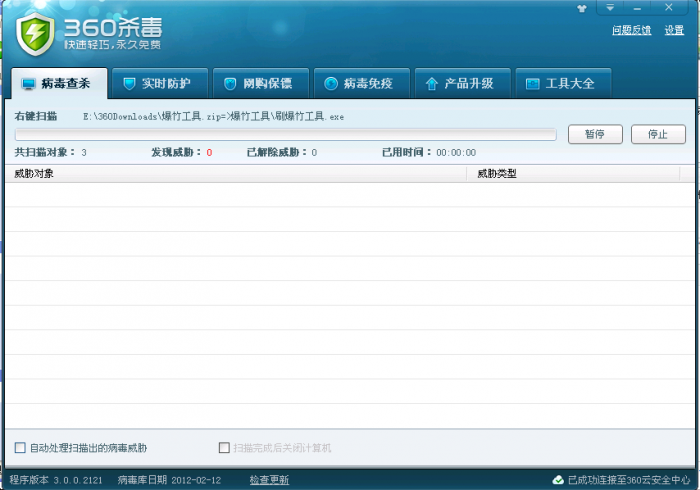Close the 360杀毒 window
This screenshot has width=700, height=490.
[668, 7]
